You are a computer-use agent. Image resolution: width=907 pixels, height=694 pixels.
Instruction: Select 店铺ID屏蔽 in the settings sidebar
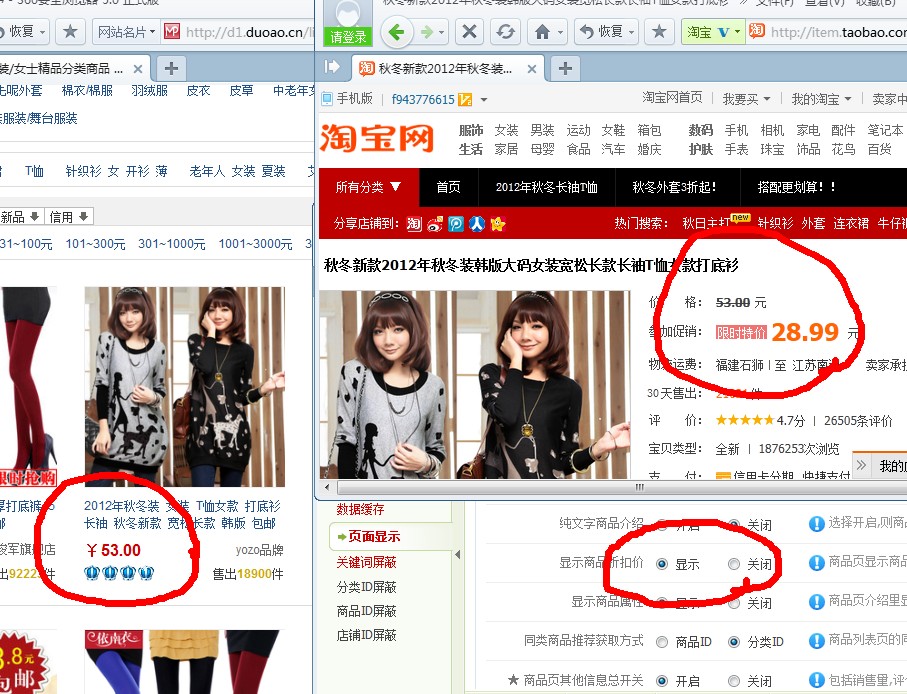[367, 635]
